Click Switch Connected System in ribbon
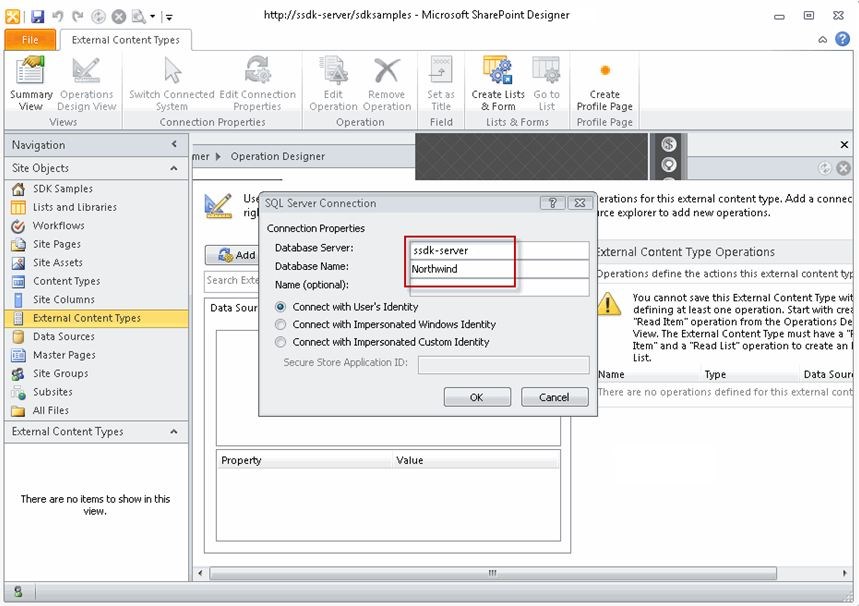Viewport: 859px width, 606px height. point(171,84)
